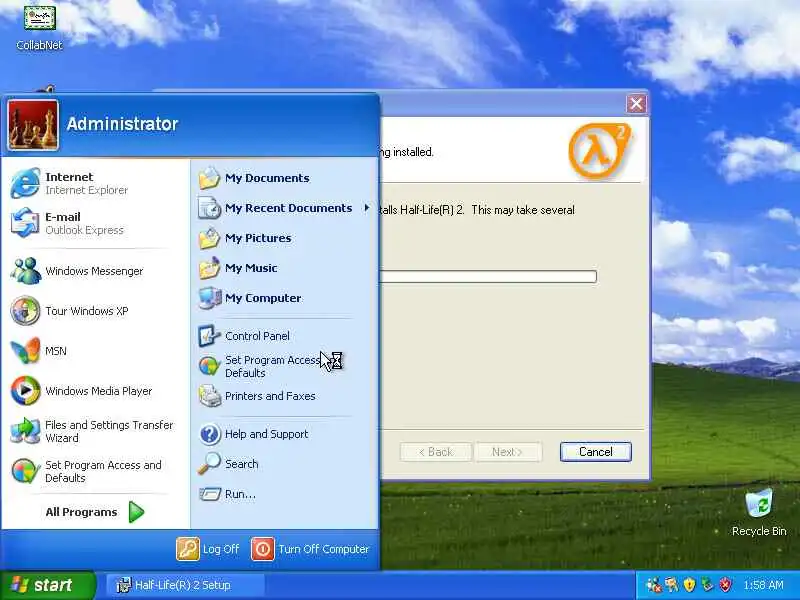Open Help and Support icon
The height and width of the screenshot is (600, 800).
coord(209,434)
